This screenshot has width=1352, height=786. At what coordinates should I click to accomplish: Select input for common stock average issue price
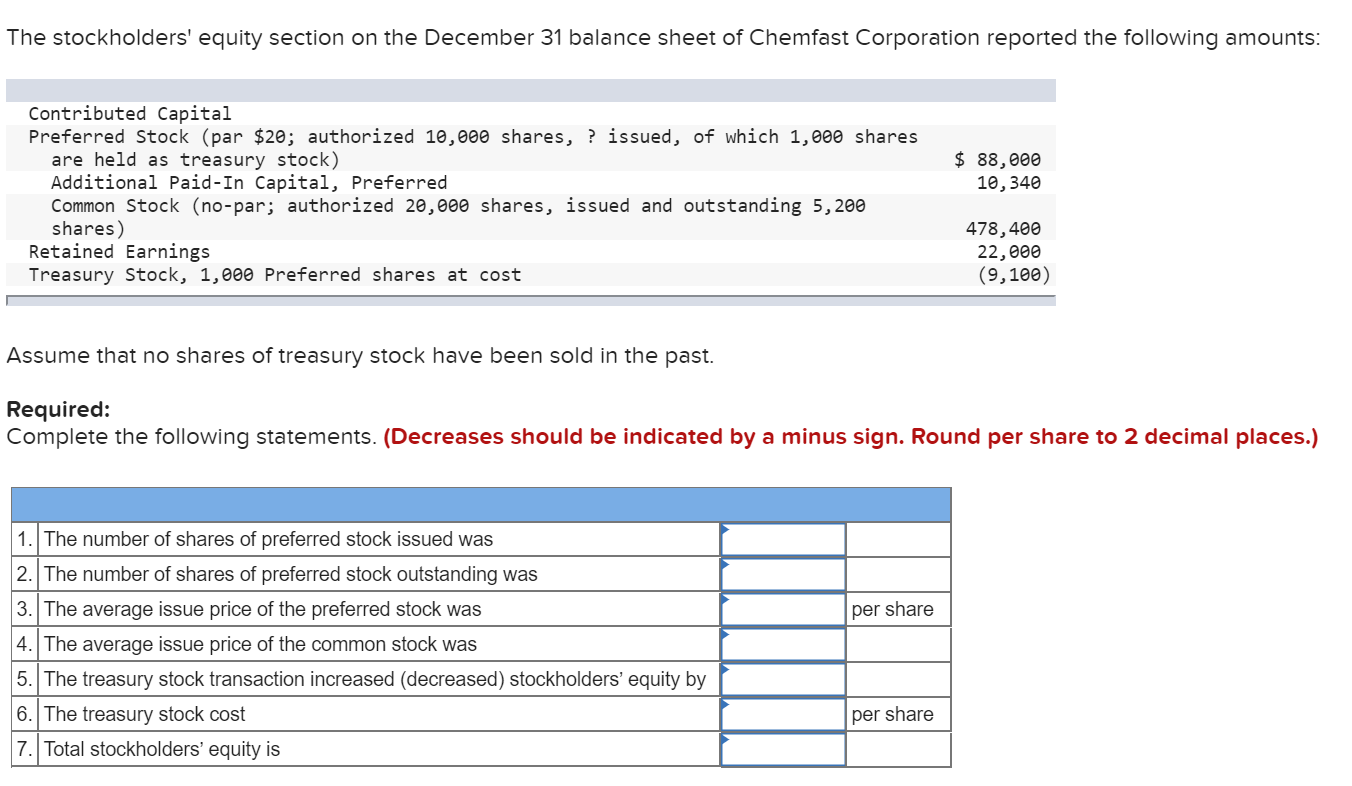[x=783, y=644]
